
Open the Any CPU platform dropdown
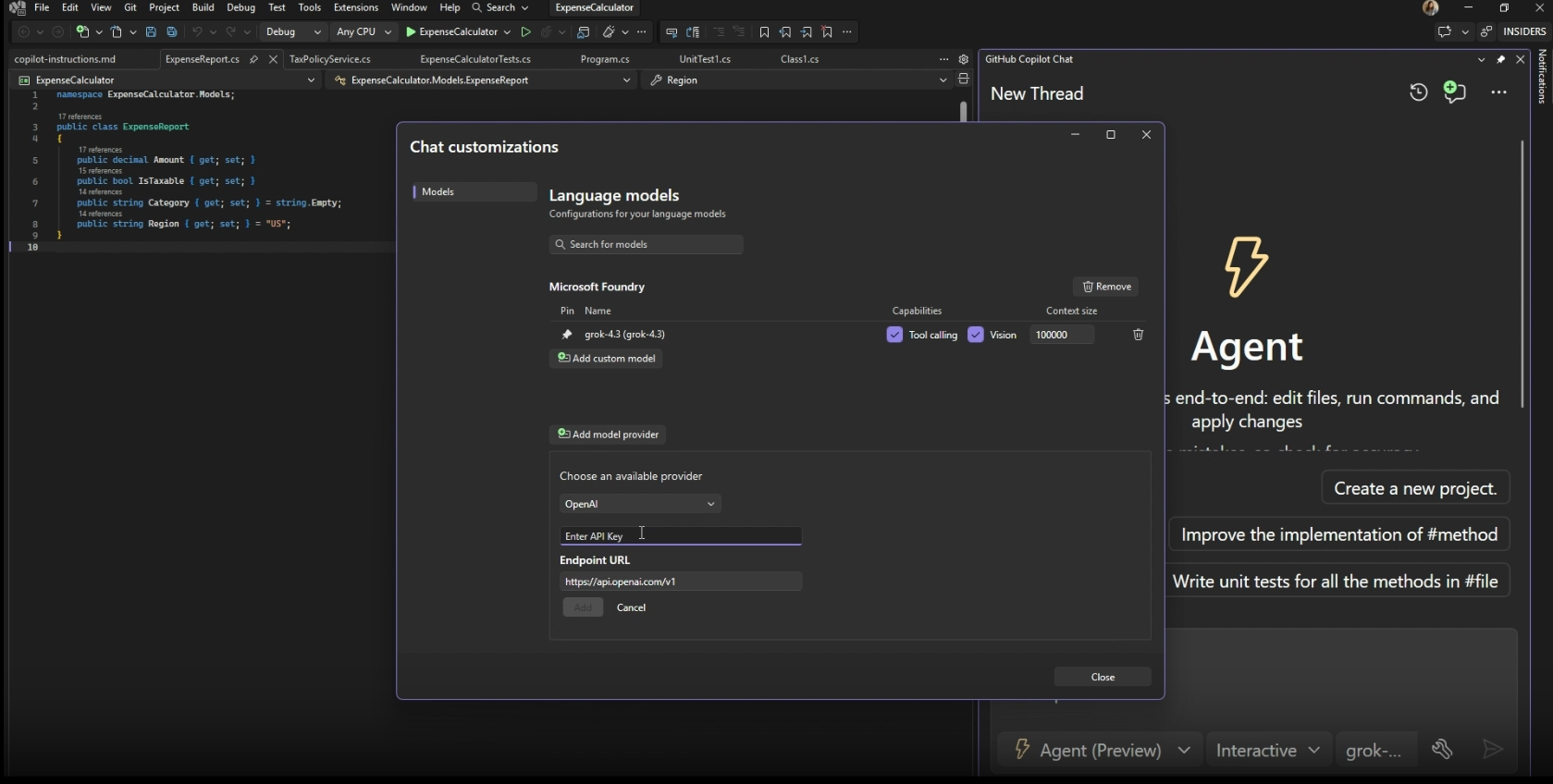pyautogui.click(x=364, y=32)
